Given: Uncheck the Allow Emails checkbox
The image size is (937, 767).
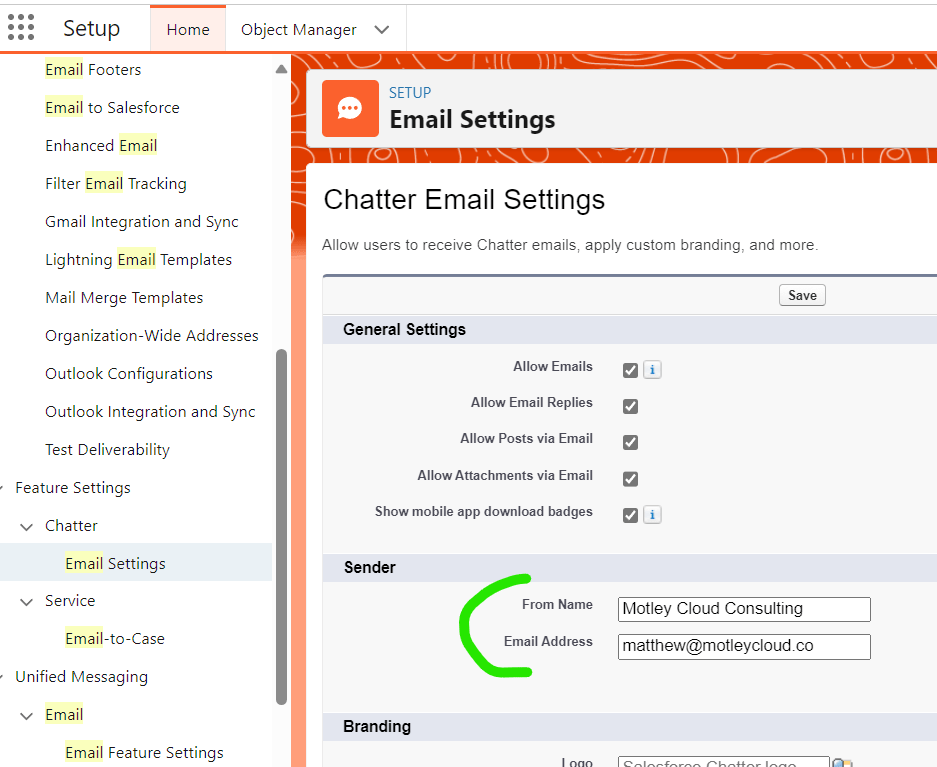Looking at the screenshot, I should click(629, 369).
